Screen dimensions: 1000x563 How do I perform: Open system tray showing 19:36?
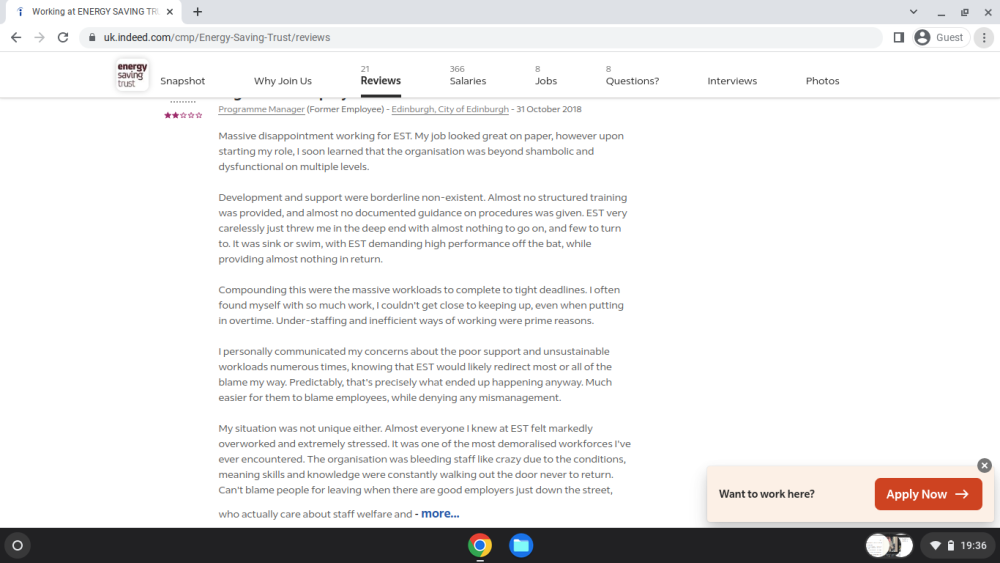point(959,545)
